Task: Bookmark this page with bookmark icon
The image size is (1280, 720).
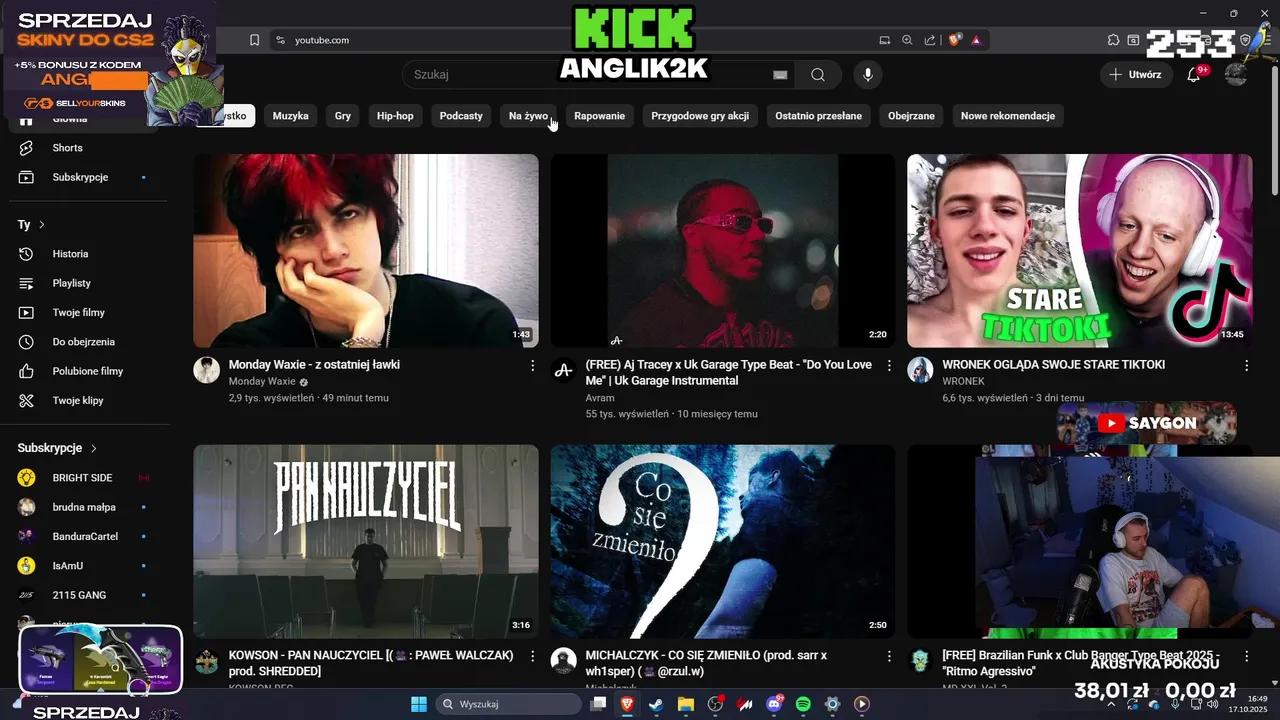Action: point(254,40)
